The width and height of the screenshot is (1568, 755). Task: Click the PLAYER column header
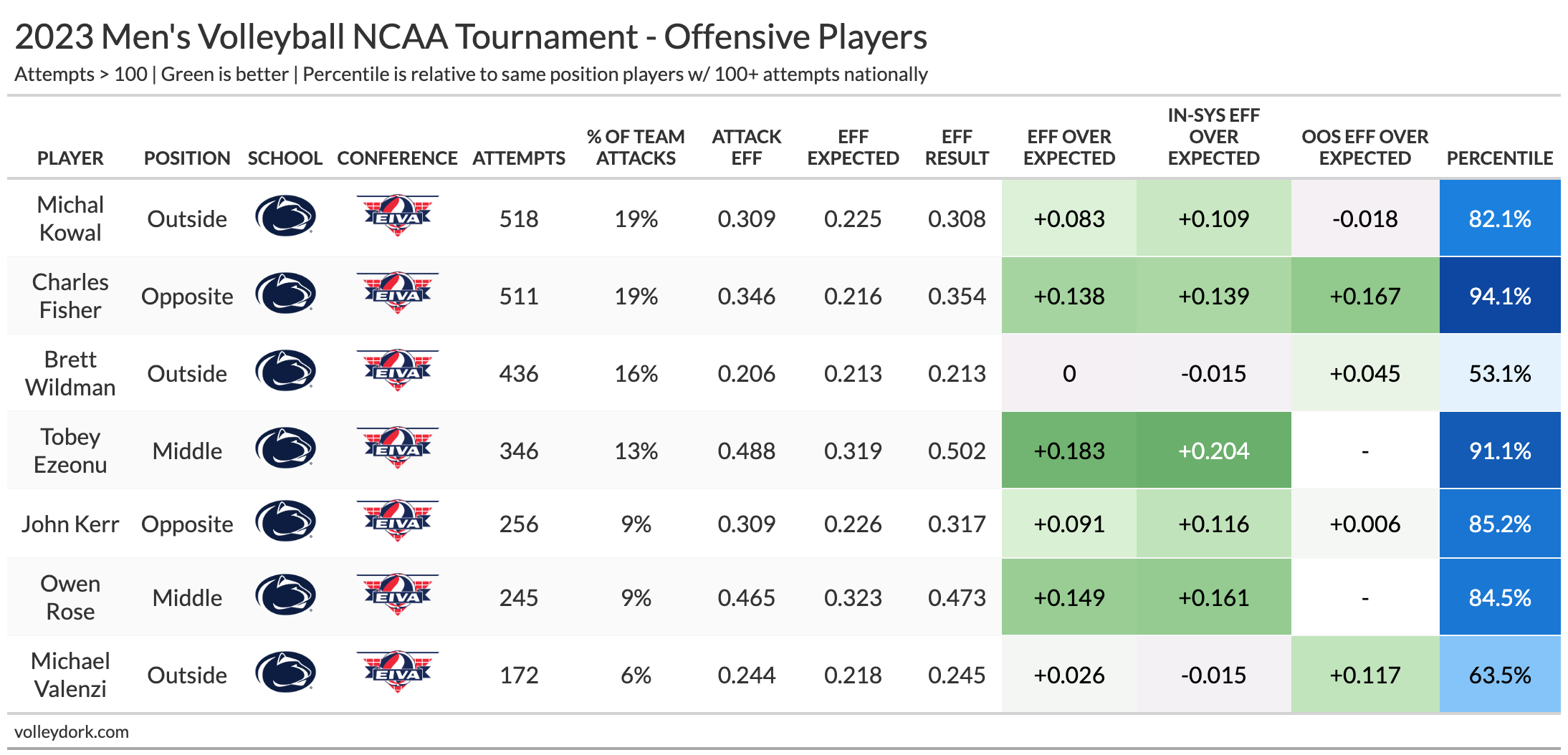point(70,158)
